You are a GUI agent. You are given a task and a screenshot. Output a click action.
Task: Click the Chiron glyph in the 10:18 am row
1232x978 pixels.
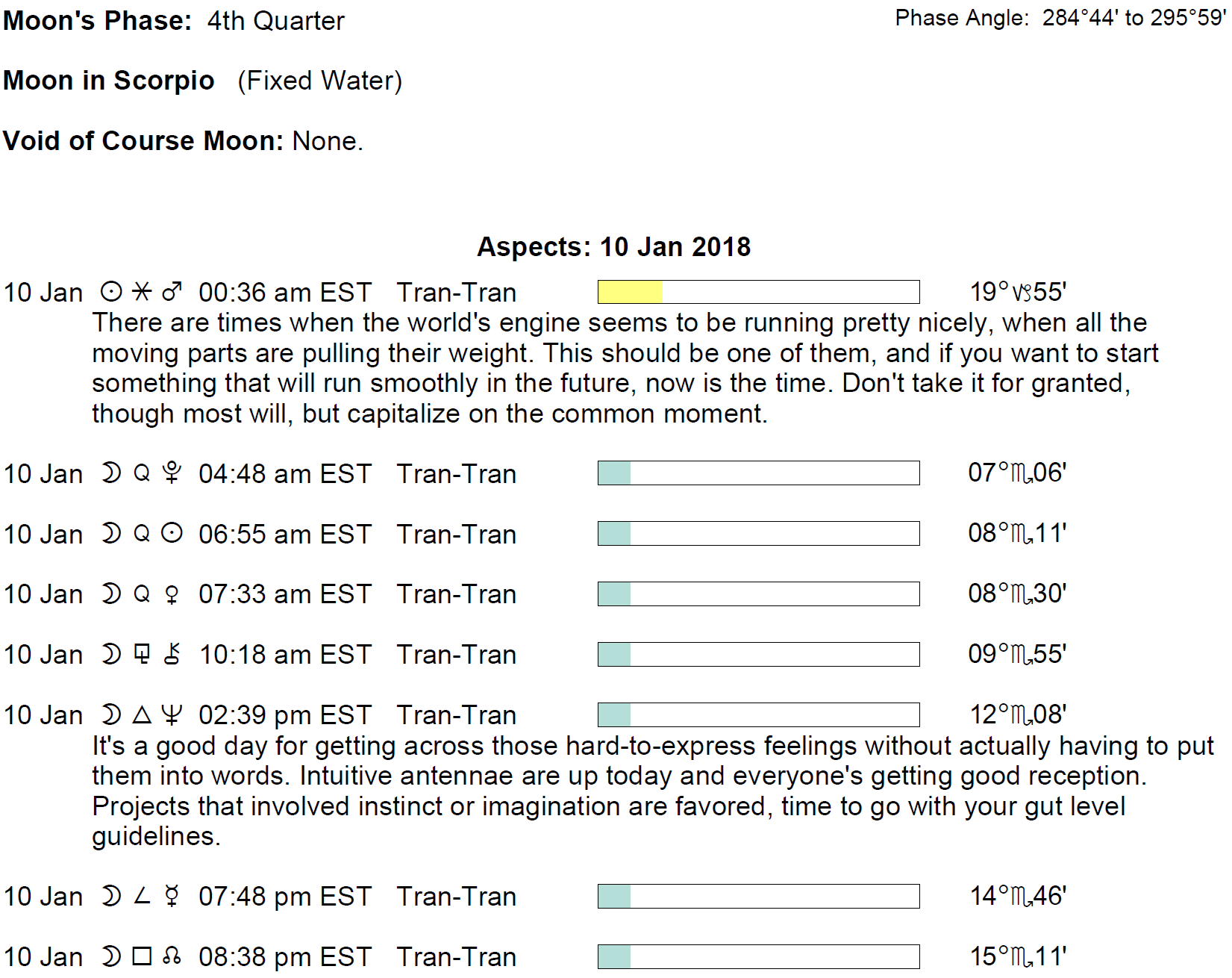click(x=172, y=655)
